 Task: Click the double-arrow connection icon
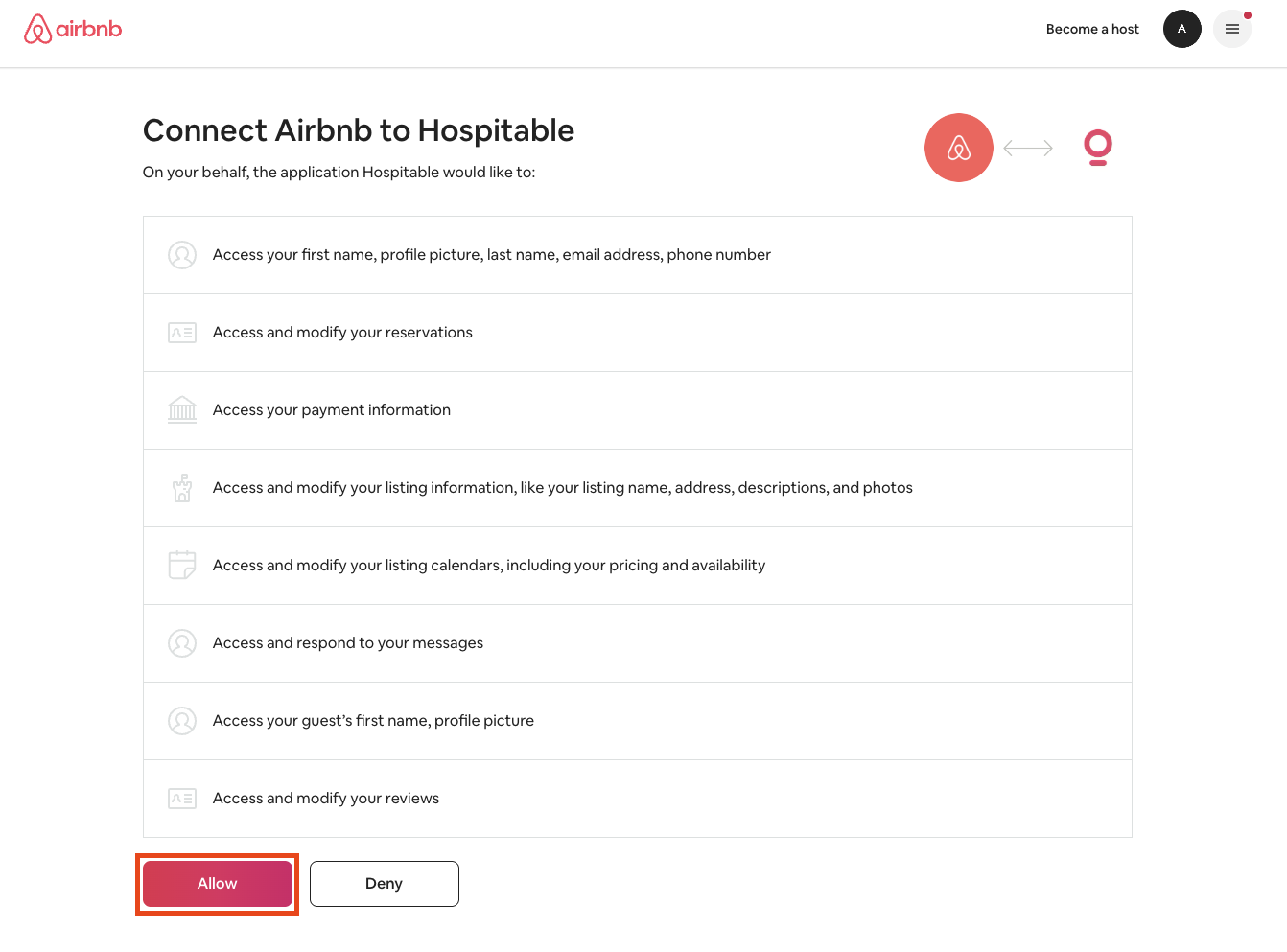(1028, 148)
